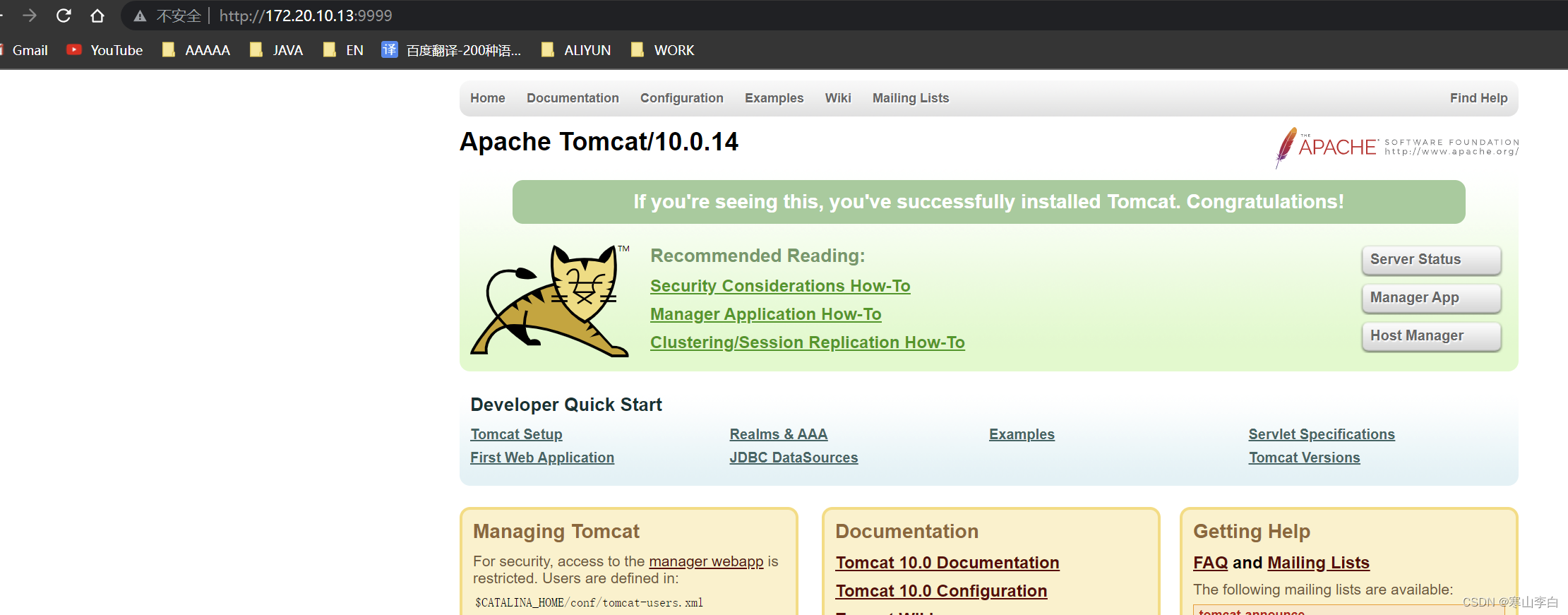The image size is (1568, 615).
Task: Open Find Help in the nav bar
Action: 1479,98
